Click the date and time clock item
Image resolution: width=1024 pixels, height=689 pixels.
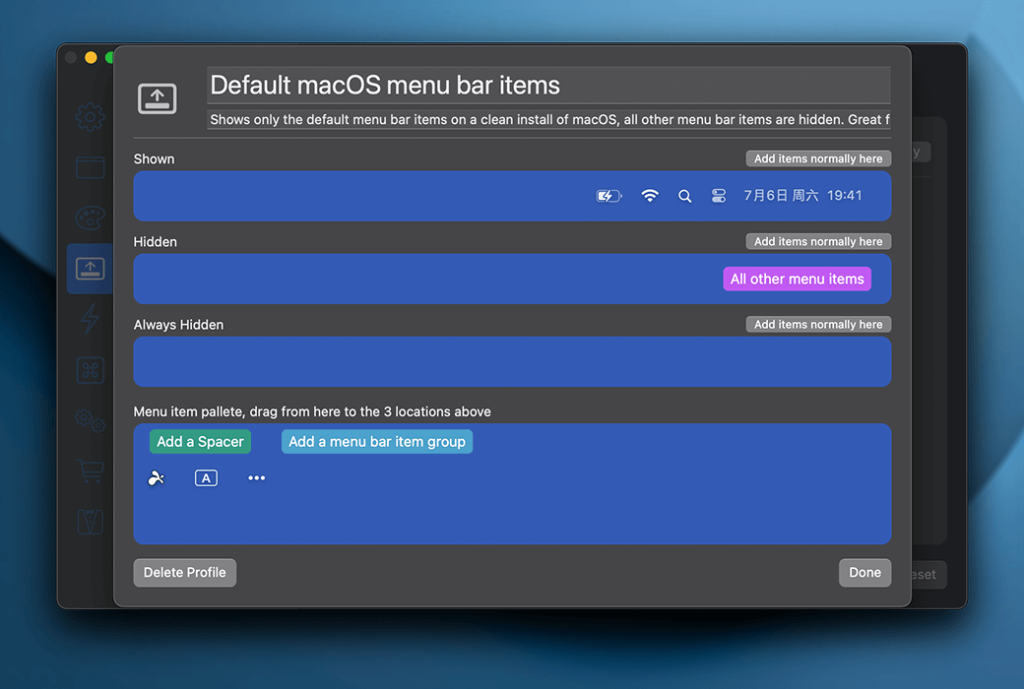(x=802, y=196)
